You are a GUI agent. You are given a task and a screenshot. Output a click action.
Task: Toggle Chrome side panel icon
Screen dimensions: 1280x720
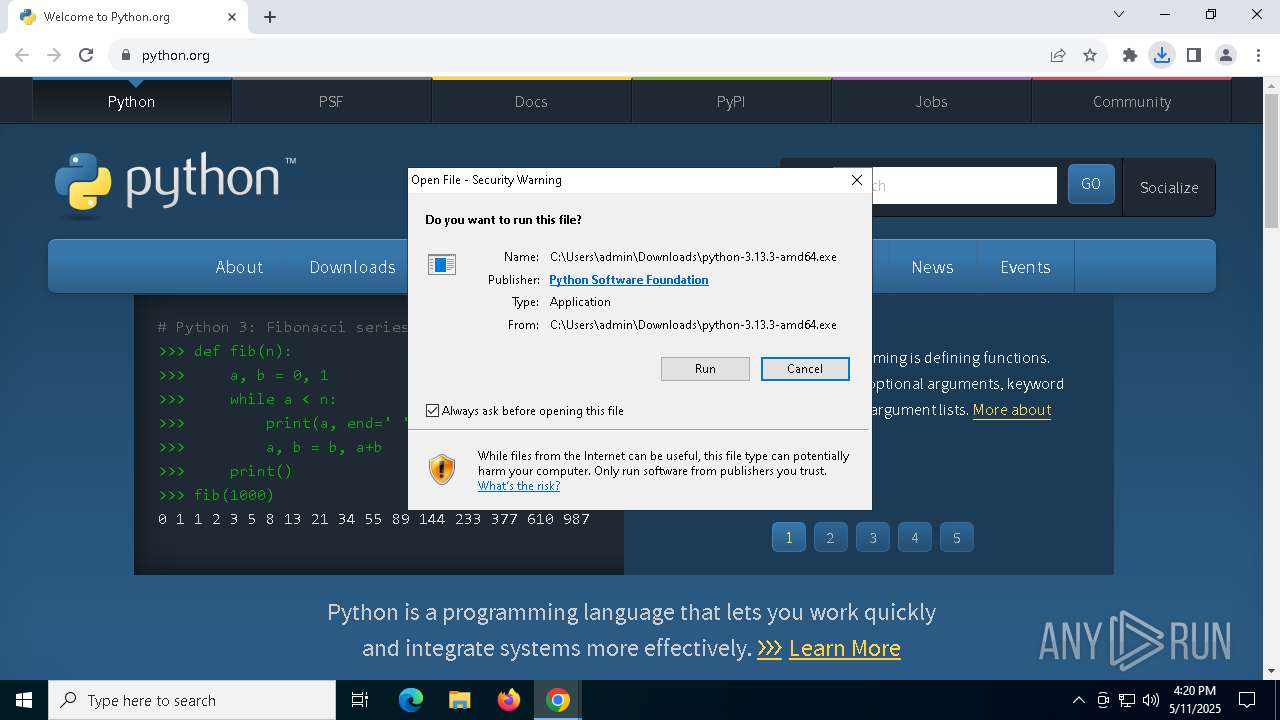1194,55
